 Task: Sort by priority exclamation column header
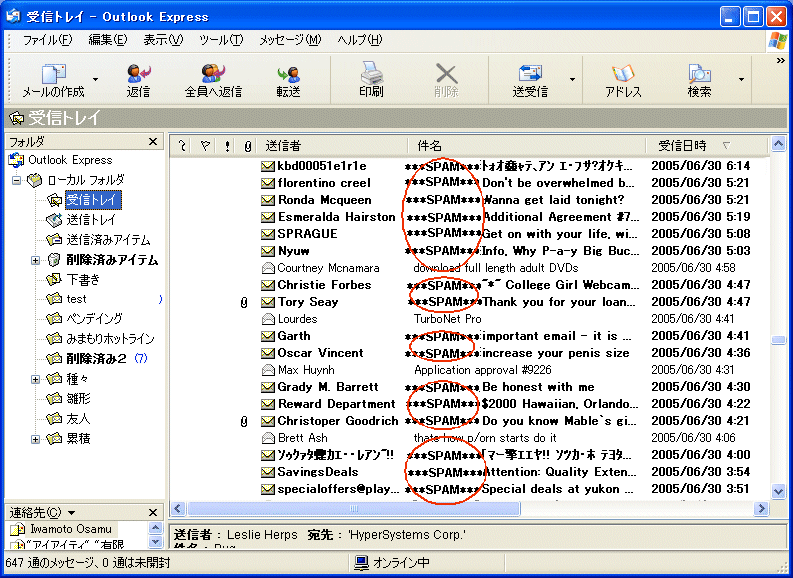pos(227,146)
